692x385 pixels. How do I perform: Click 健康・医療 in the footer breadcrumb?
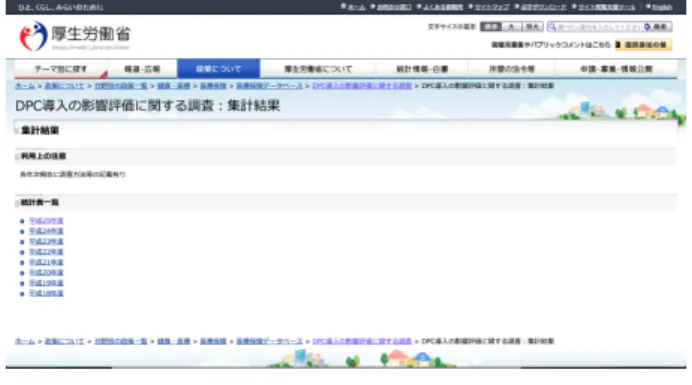pos(173,341)
